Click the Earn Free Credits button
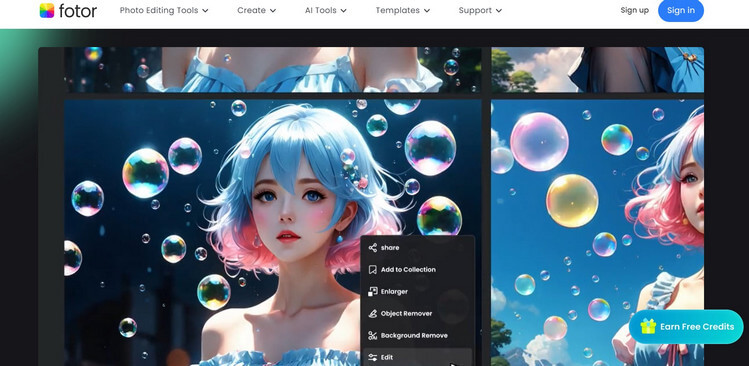Viewport: 749px width, 366px height. tap(686, 327)
